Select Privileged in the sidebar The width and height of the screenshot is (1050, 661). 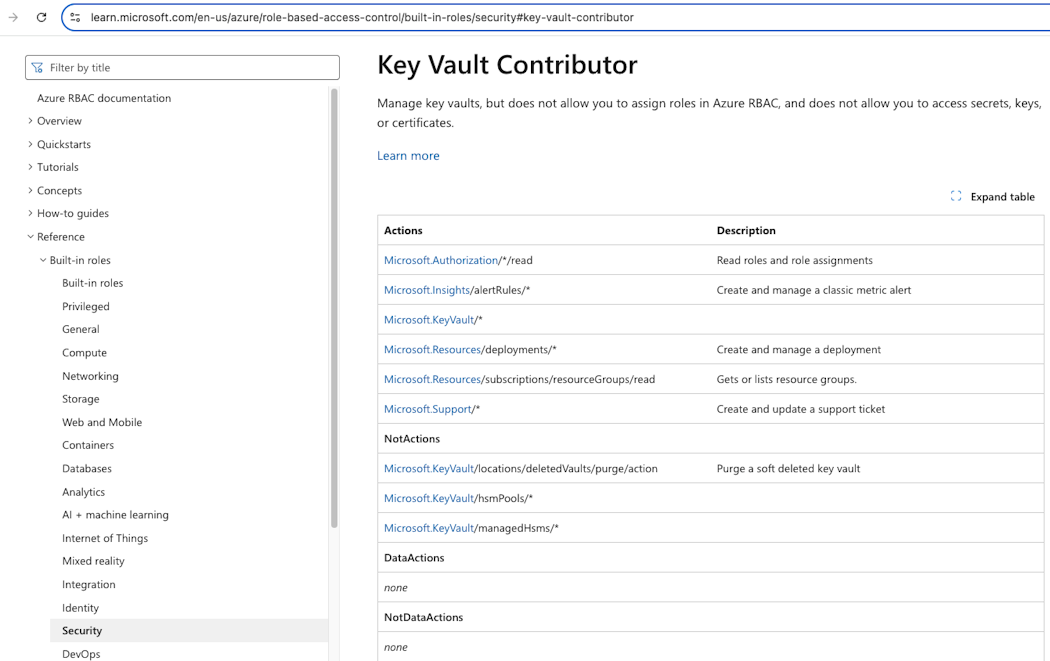pyautogui.click(x=86, y=306)
